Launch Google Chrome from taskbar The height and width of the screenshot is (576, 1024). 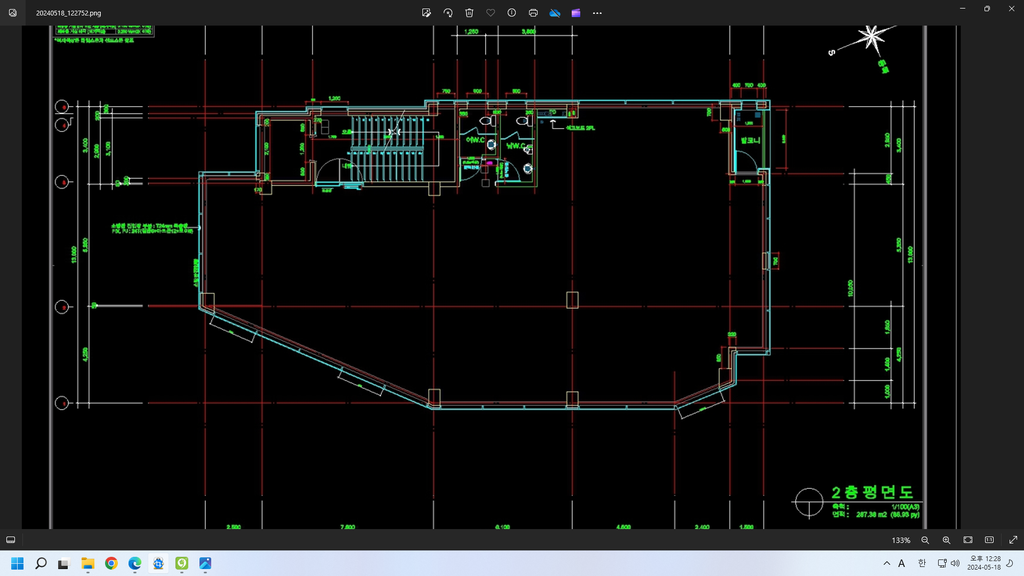click(x=111, y=563)
